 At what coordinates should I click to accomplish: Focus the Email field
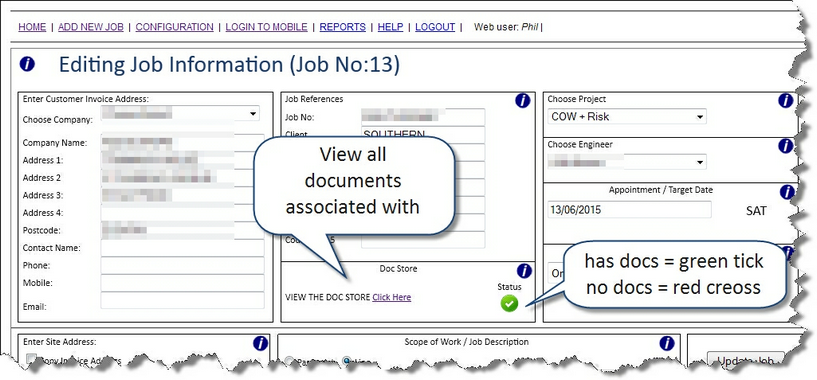182,300
